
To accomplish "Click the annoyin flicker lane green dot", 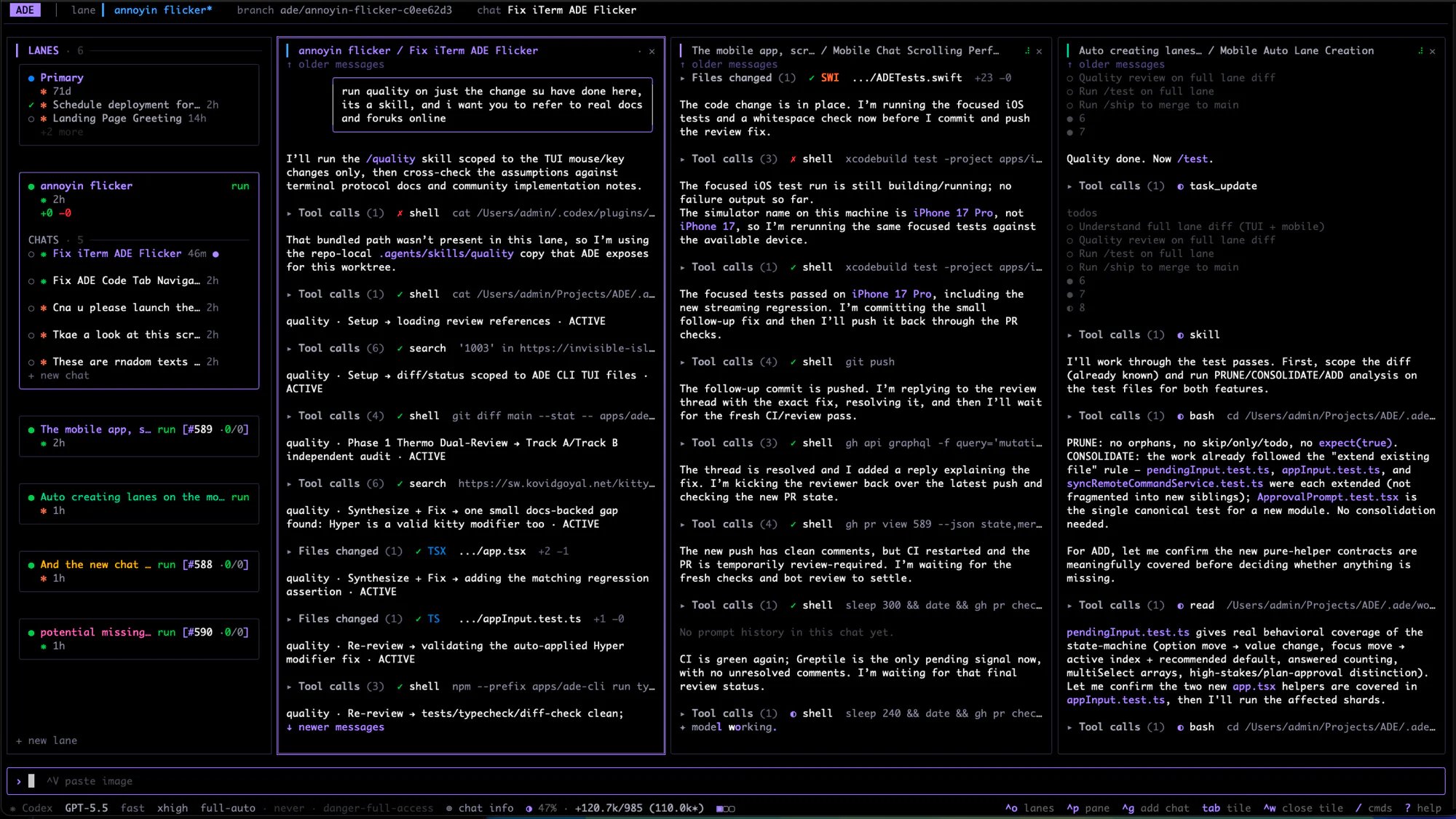I will pos(31,186).
